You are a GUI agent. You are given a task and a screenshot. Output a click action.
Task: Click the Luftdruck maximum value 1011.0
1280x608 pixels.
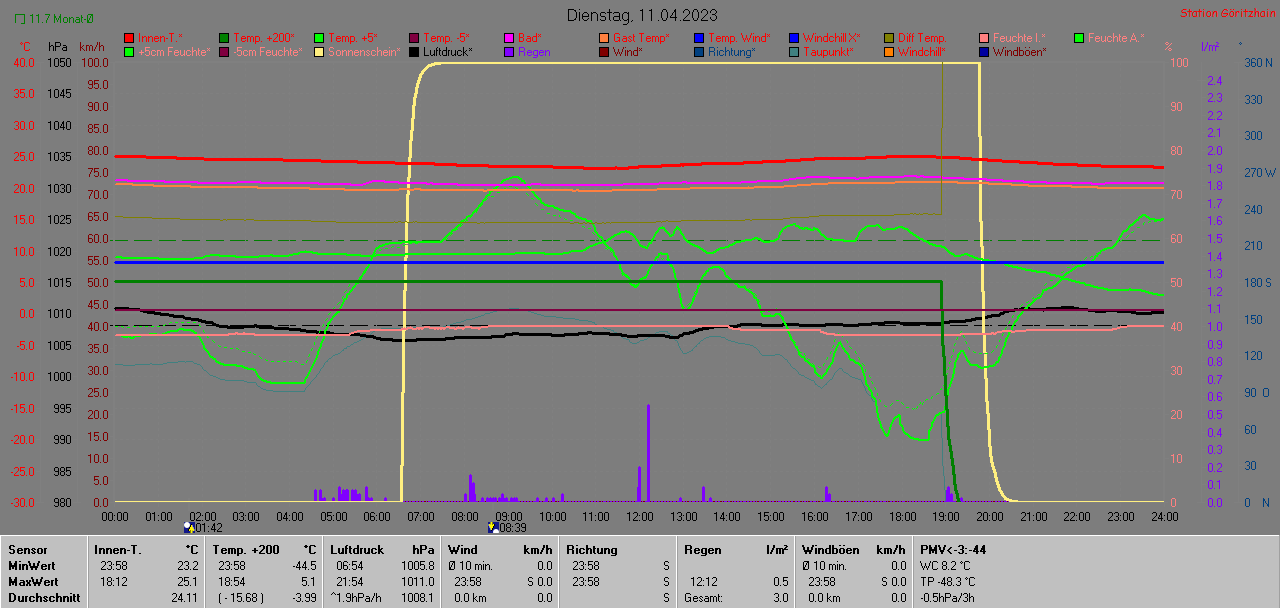click(x=417, y=582)
